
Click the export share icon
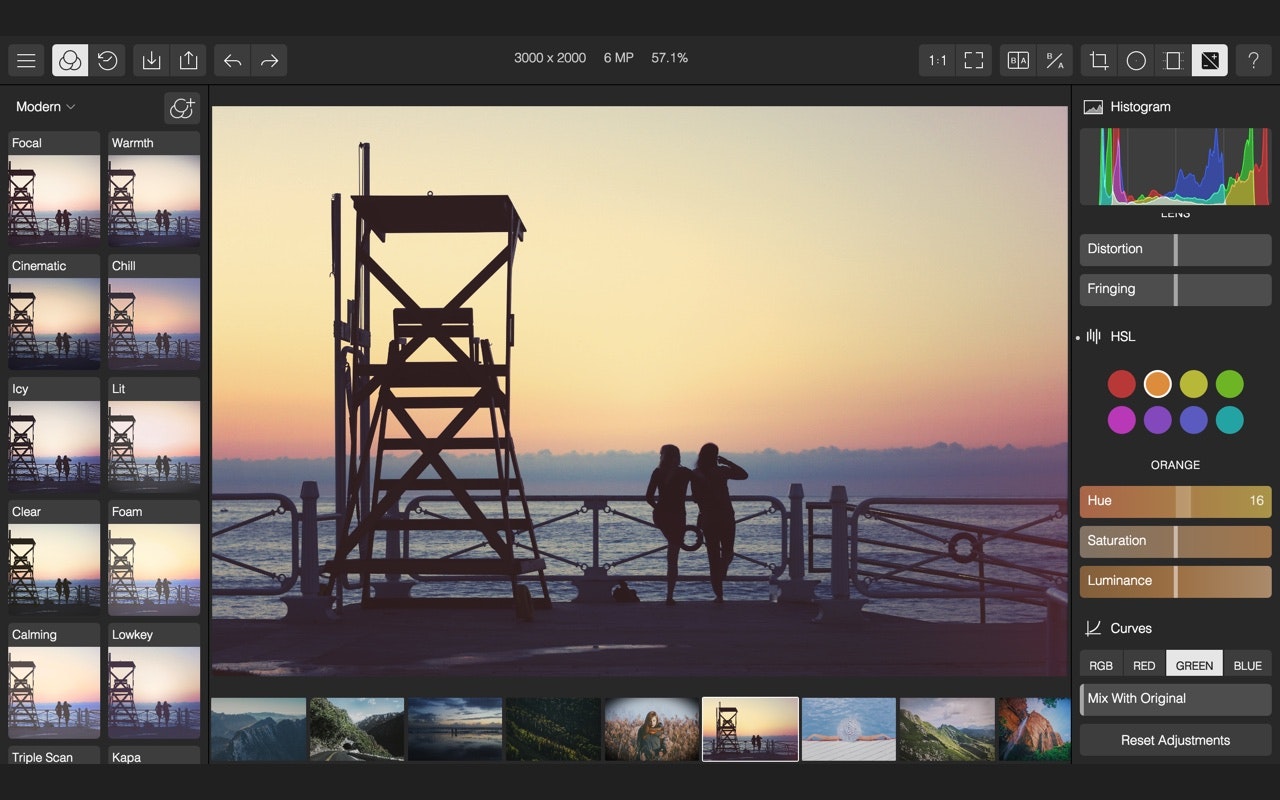click(188, 61)
